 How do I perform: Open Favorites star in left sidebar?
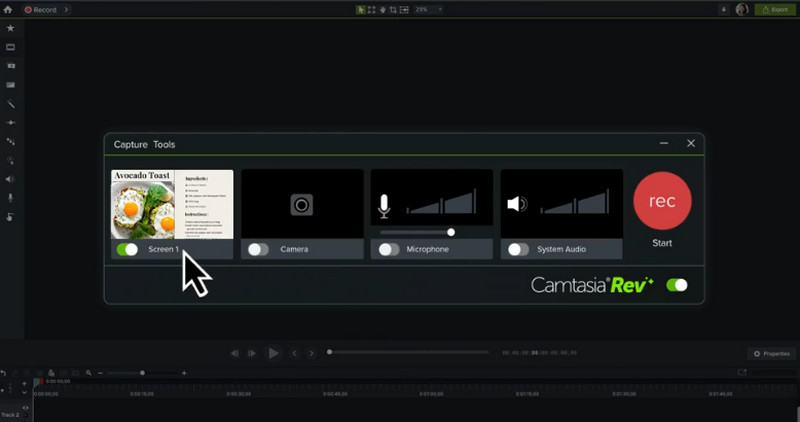tap(10, 28)
